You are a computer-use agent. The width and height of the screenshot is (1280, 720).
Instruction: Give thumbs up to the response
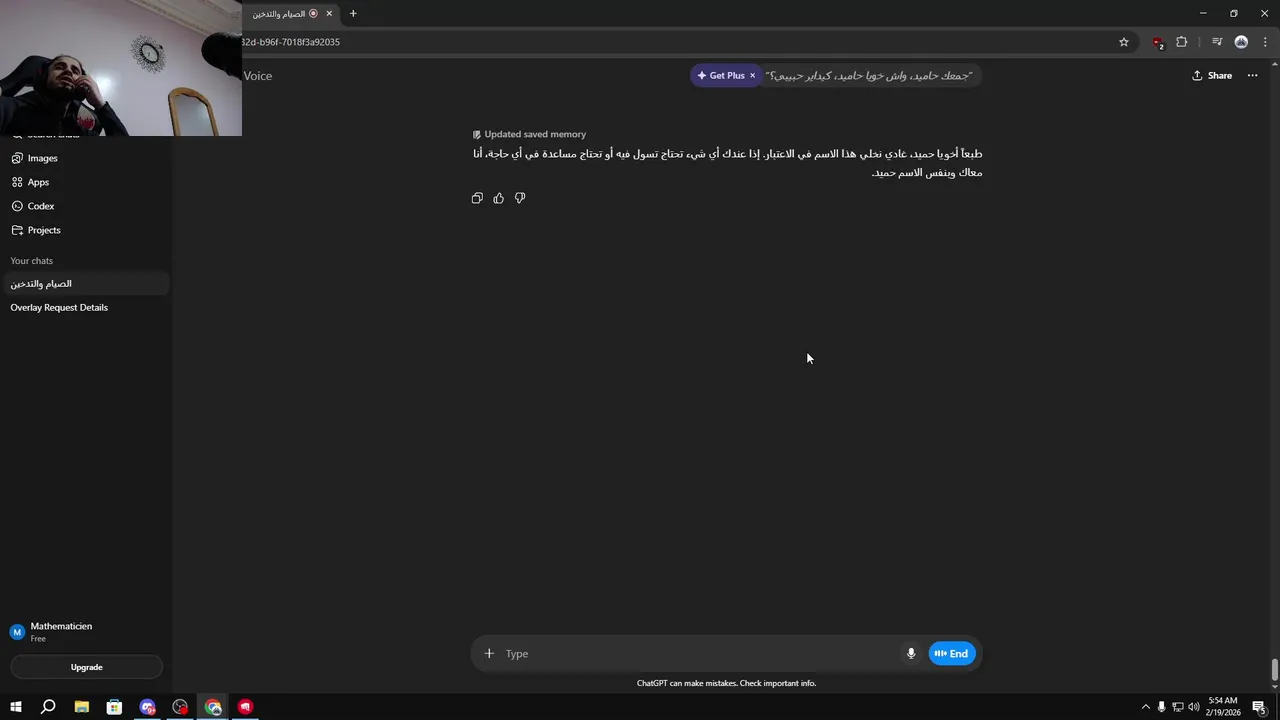pos(499,198)
